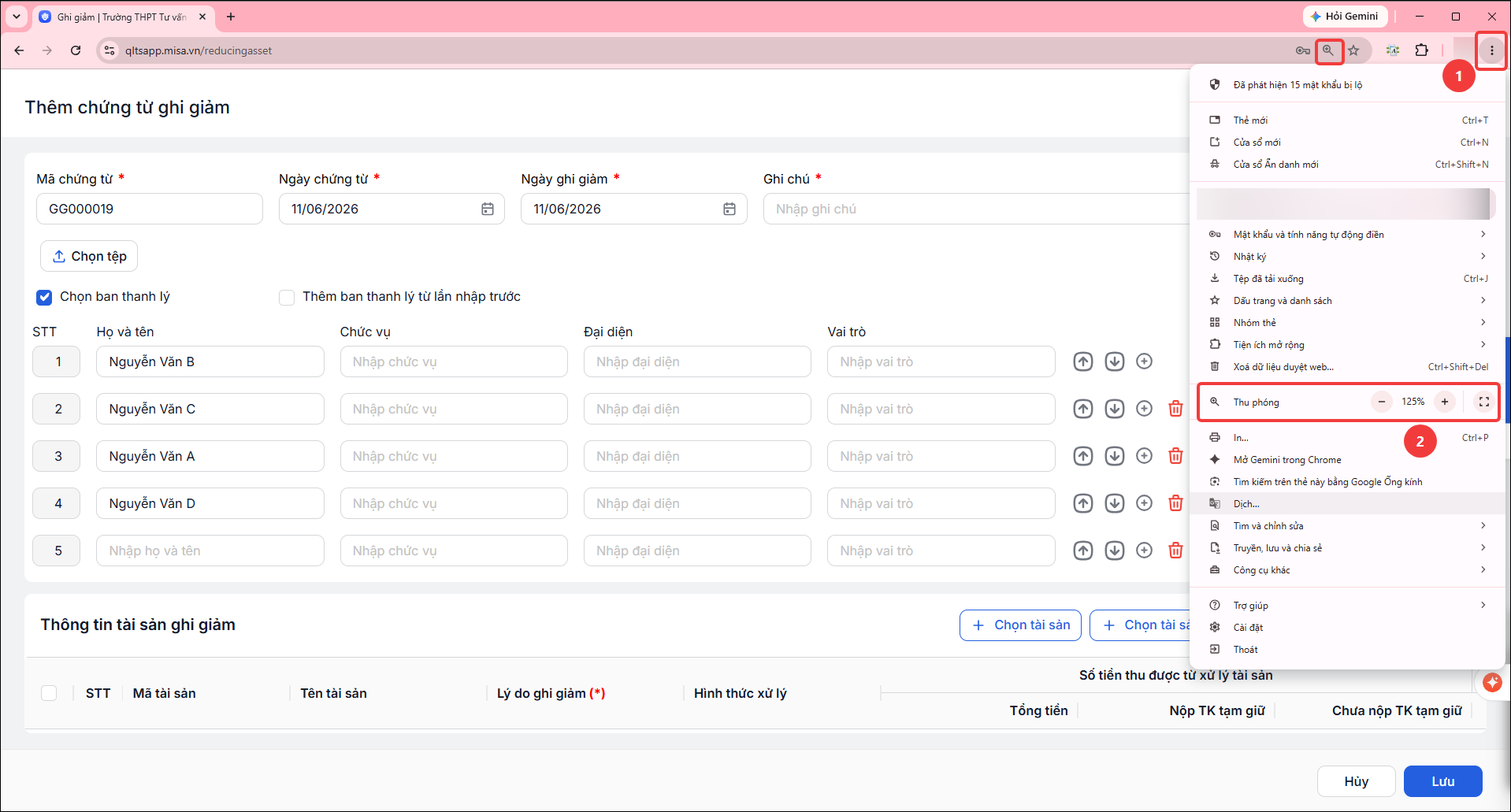Expand Nhật ký submenu

1347,256
